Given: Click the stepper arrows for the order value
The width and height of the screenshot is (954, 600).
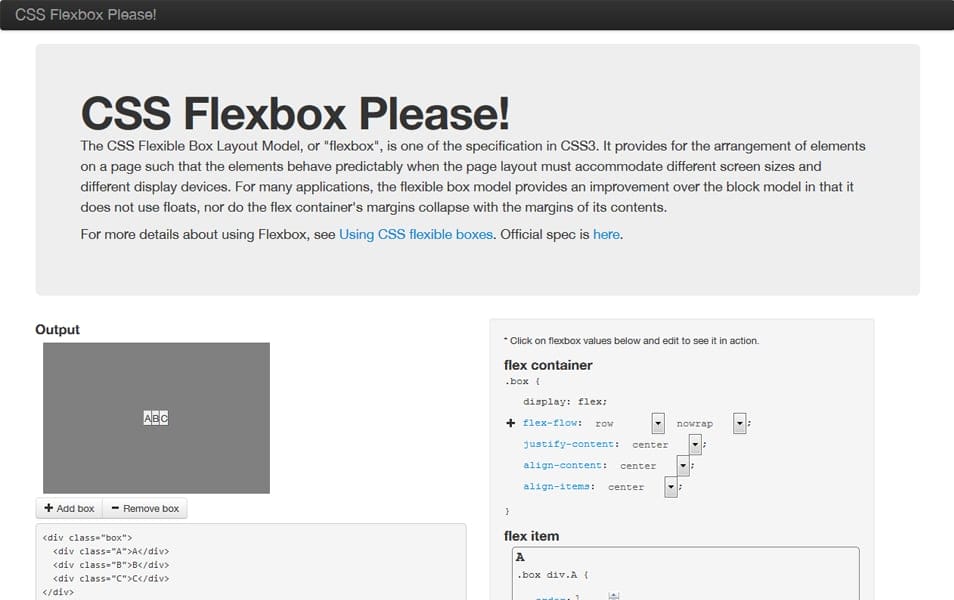Looking at the screenshot, I should pyautogui.click(x=613, y=597).
